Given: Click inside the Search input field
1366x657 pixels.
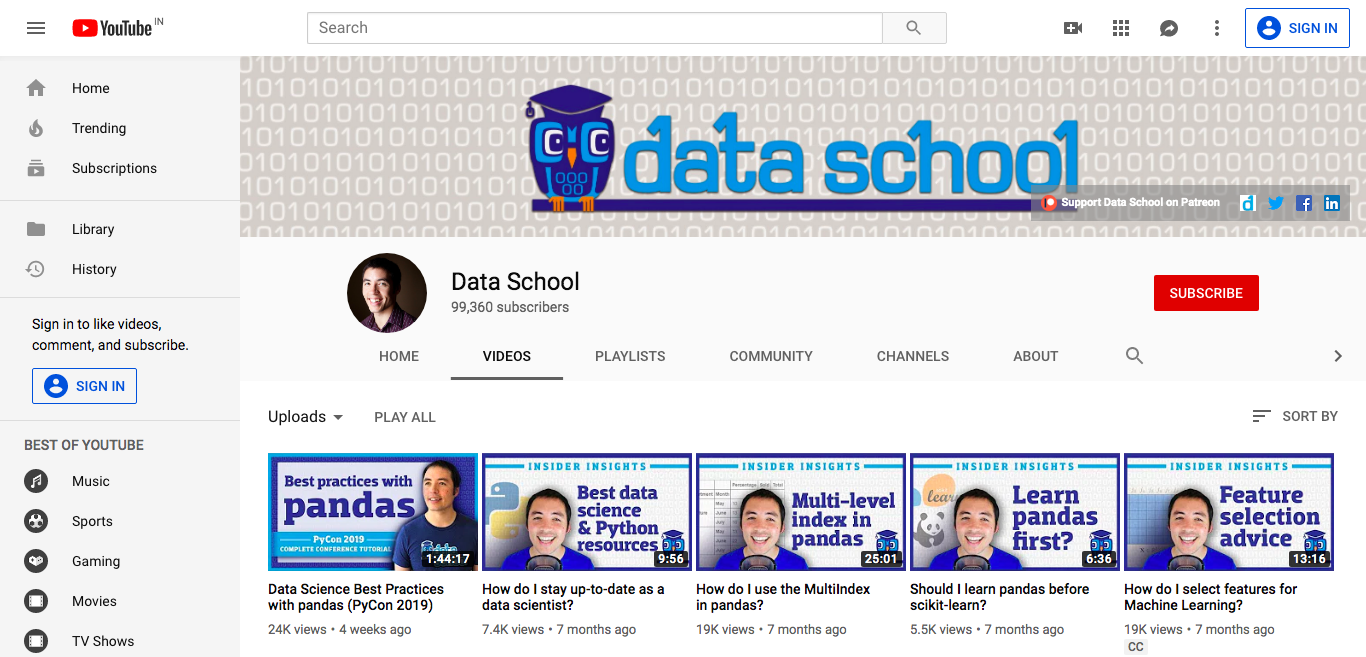Looking at the screenshot, I should click(x=595, y=28).
